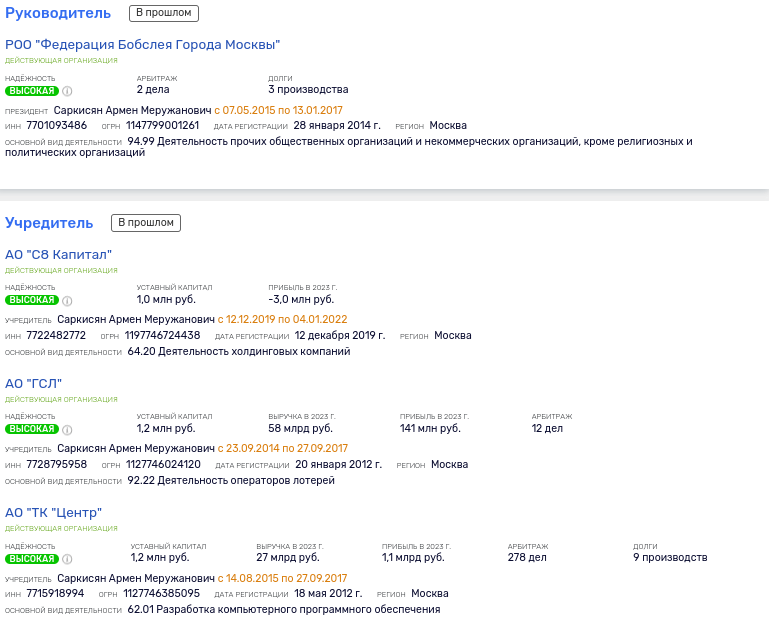Viewport: 769px width, 624px height.
Task: Click date range "с 07.05.2015 по 13.01.2017"
Action: pos(279,110)
